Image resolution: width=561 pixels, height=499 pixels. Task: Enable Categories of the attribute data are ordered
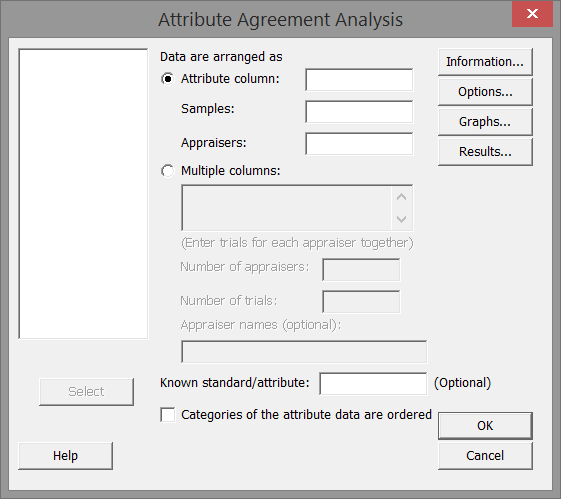coord(168,415)
